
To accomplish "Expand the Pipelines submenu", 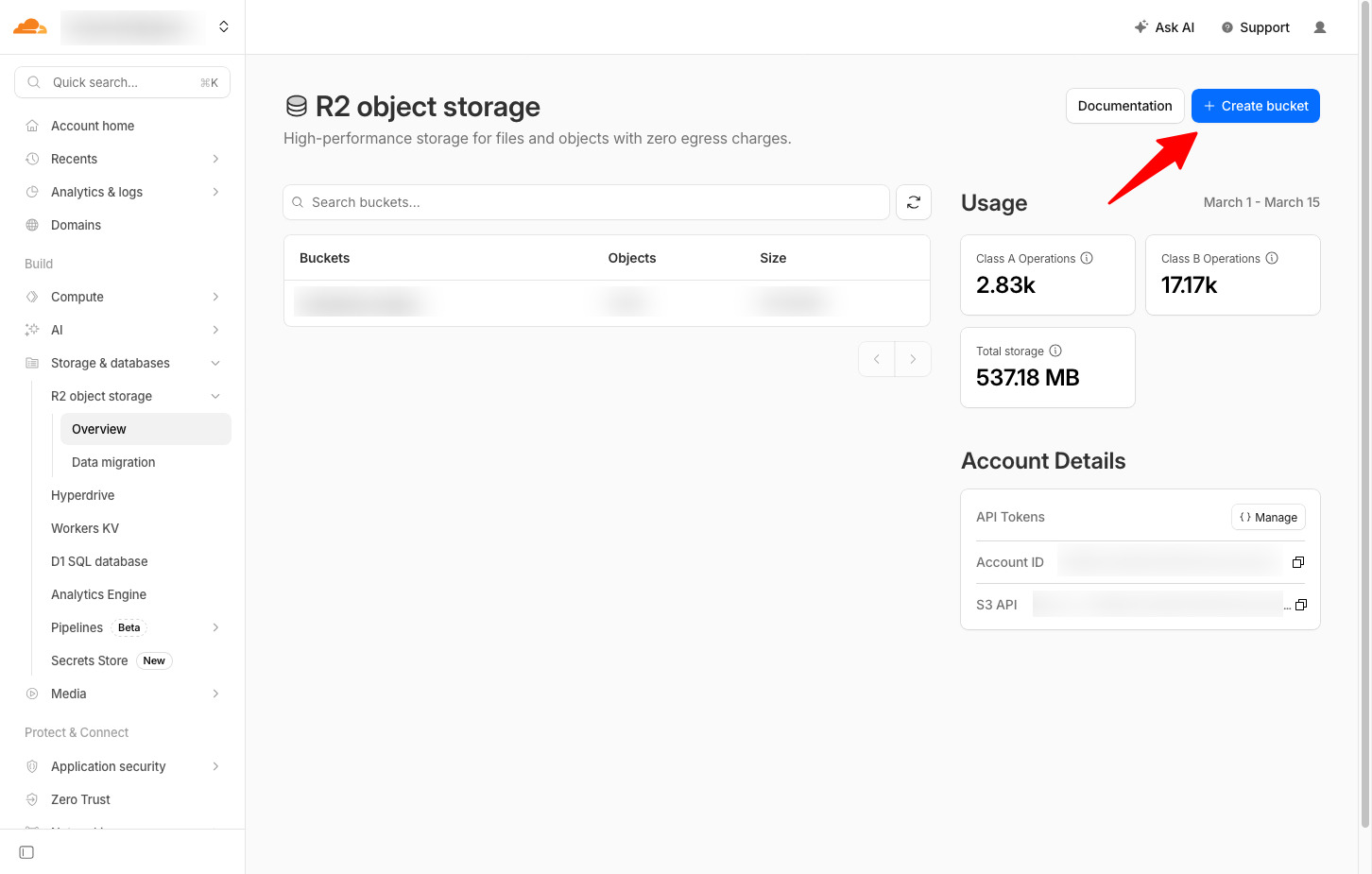I will [x=215, y=627].
